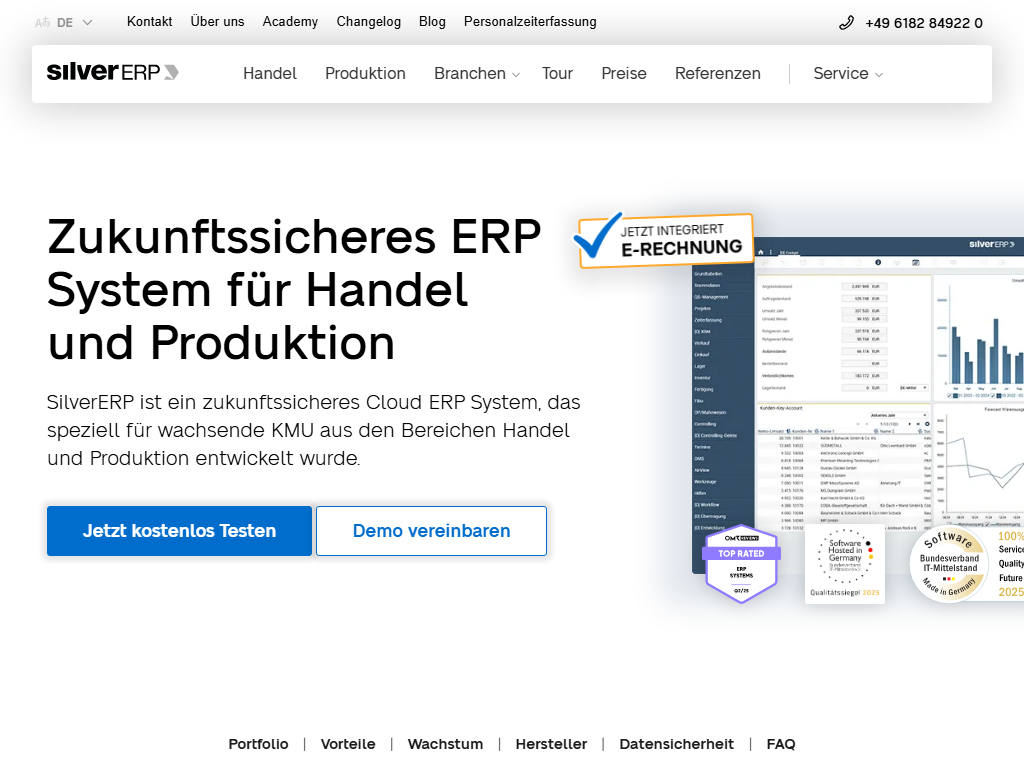Viewport: 1024px width, 768px height.
Task: Expand the Branchen menu chevron
Action: click(516, 75)
